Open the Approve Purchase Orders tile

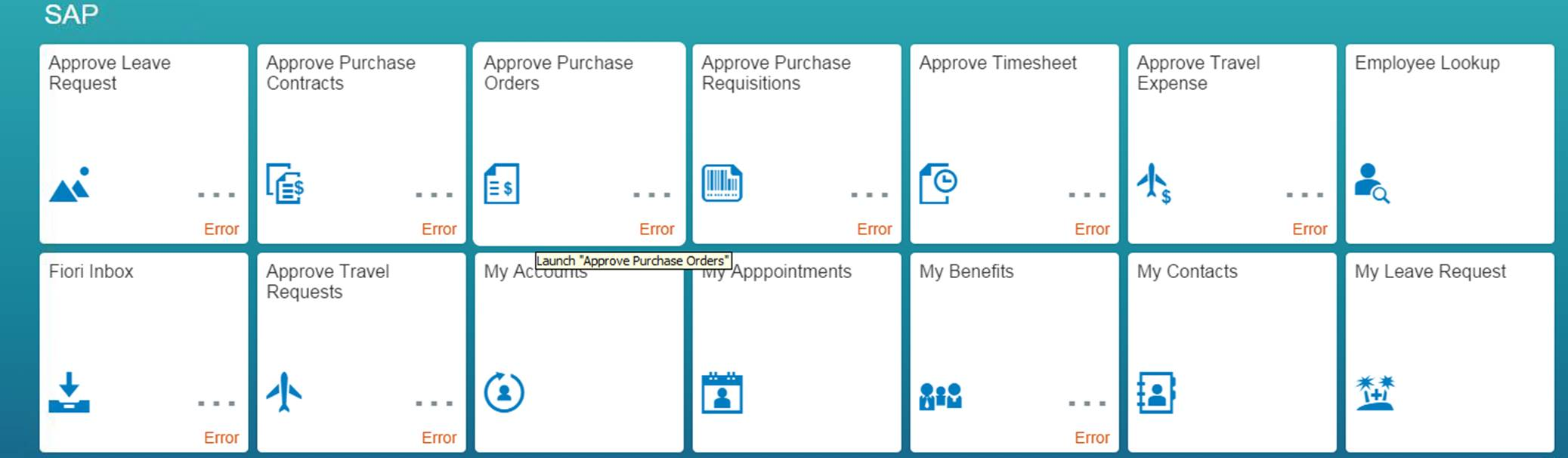tap(579, 144)
